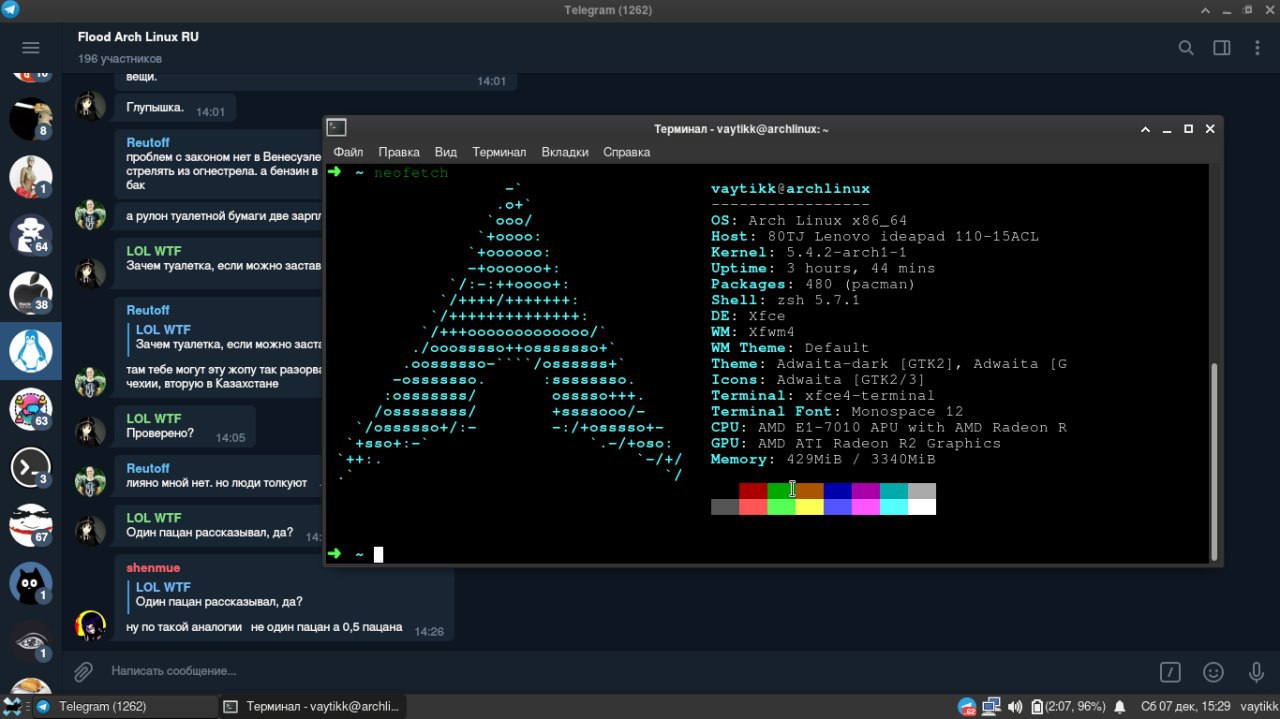Toggle the Telegram right info panel
The height and width of the screenshot is (719, 1280).
(1221, 48)
